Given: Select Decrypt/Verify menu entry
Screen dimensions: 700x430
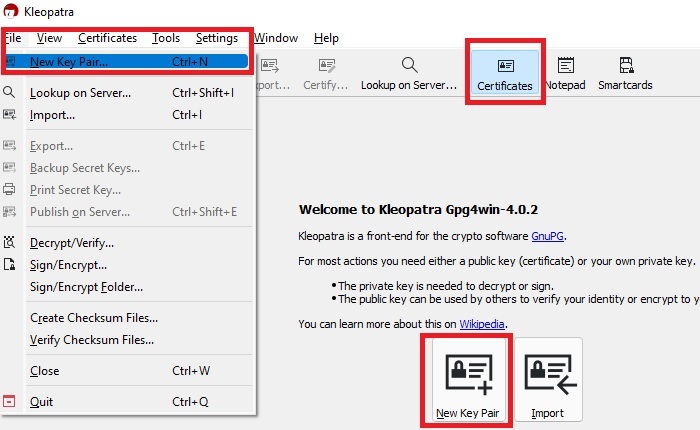Looking at the screenshot, I should (x=126, y=243).
